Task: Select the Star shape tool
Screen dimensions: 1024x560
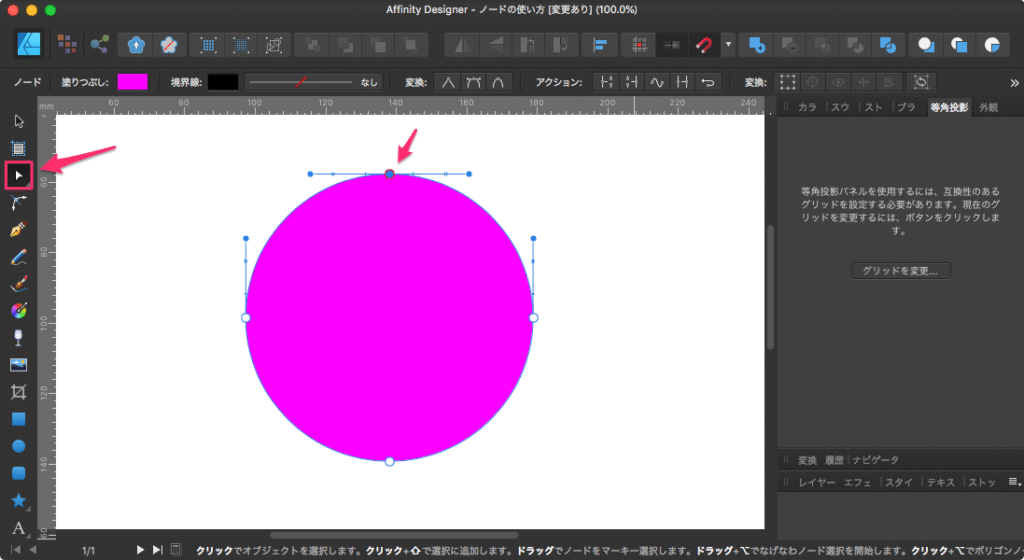Action: click(18, 500)
